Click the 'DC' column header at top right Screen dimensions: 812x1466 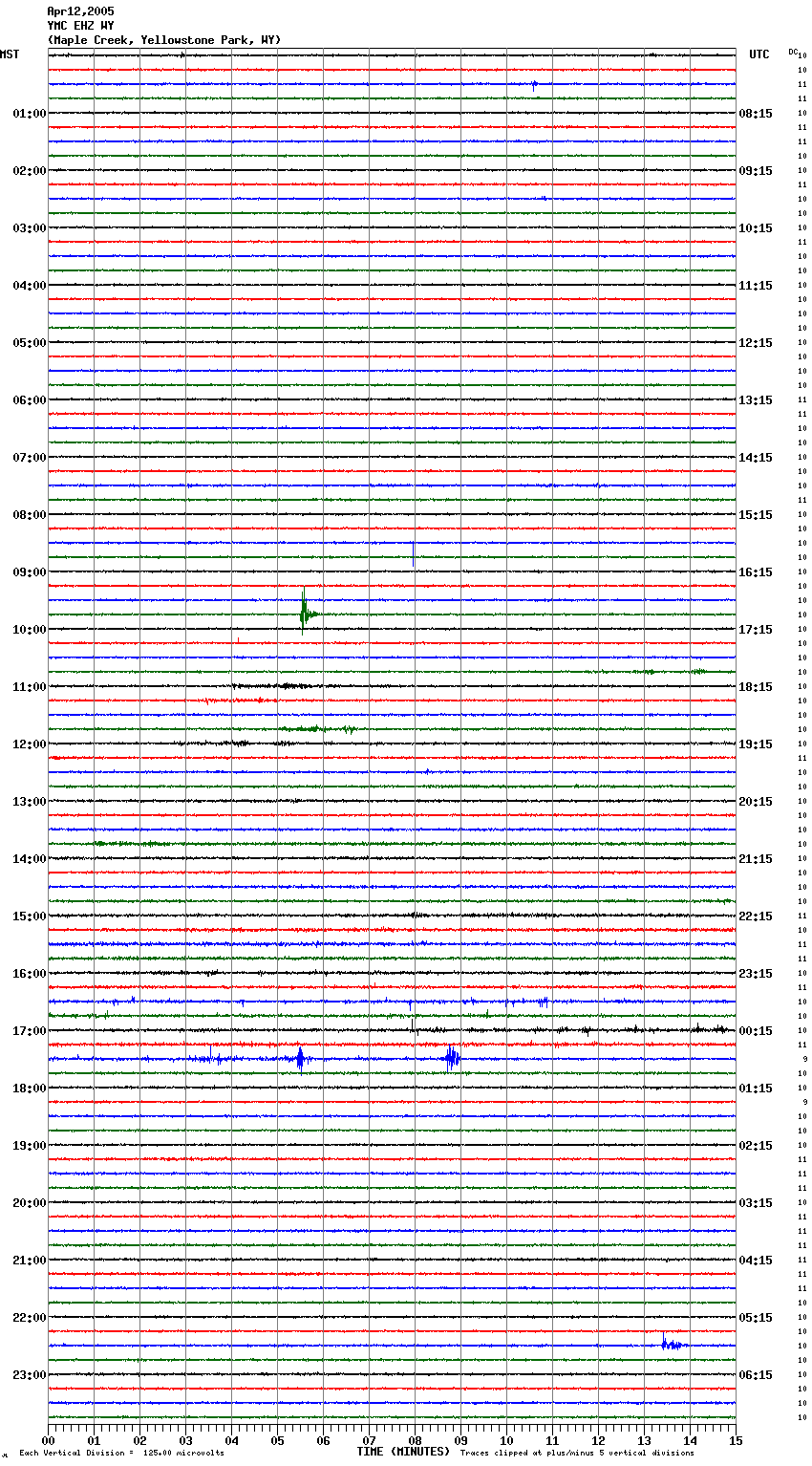pyautogui.click(x=793, y=52)
